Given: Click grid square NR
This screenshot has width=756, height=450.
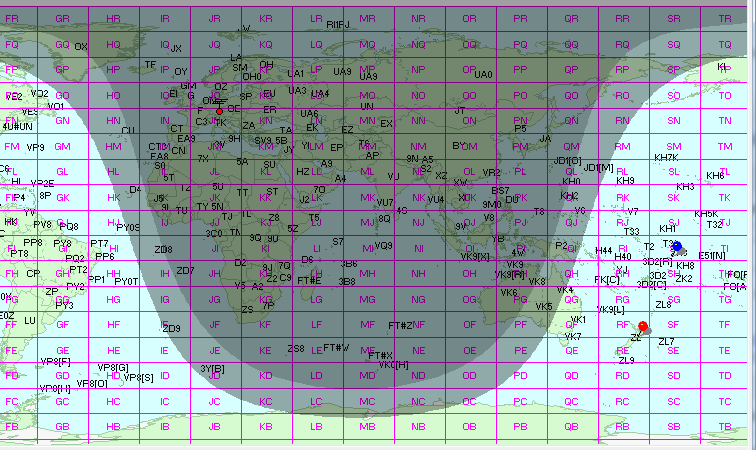Looking at the screenshot, I should [x=417, y=19].
